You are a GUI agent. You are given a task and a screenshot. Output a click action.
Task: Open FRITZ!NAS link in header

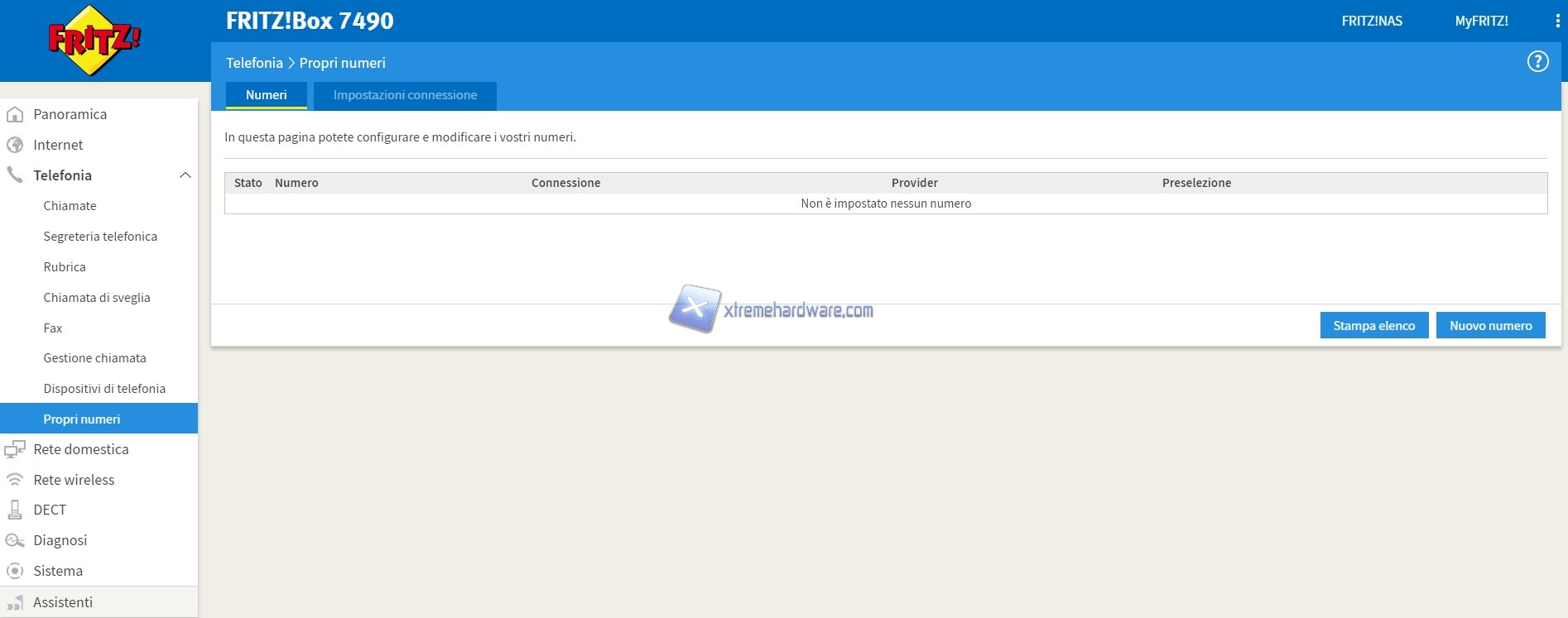click(1372, 22)
